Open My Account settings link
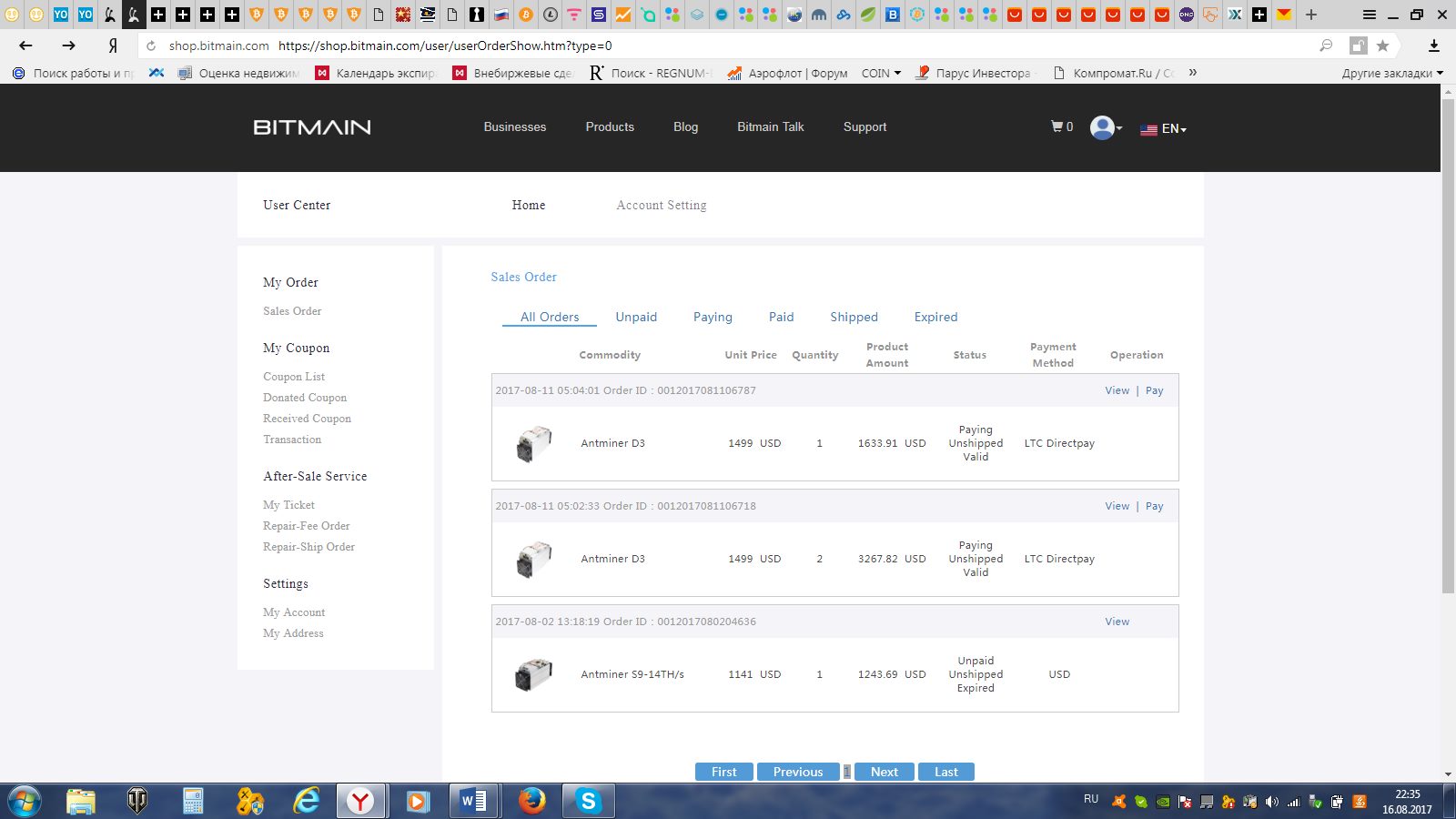 [x=294, y=612]
